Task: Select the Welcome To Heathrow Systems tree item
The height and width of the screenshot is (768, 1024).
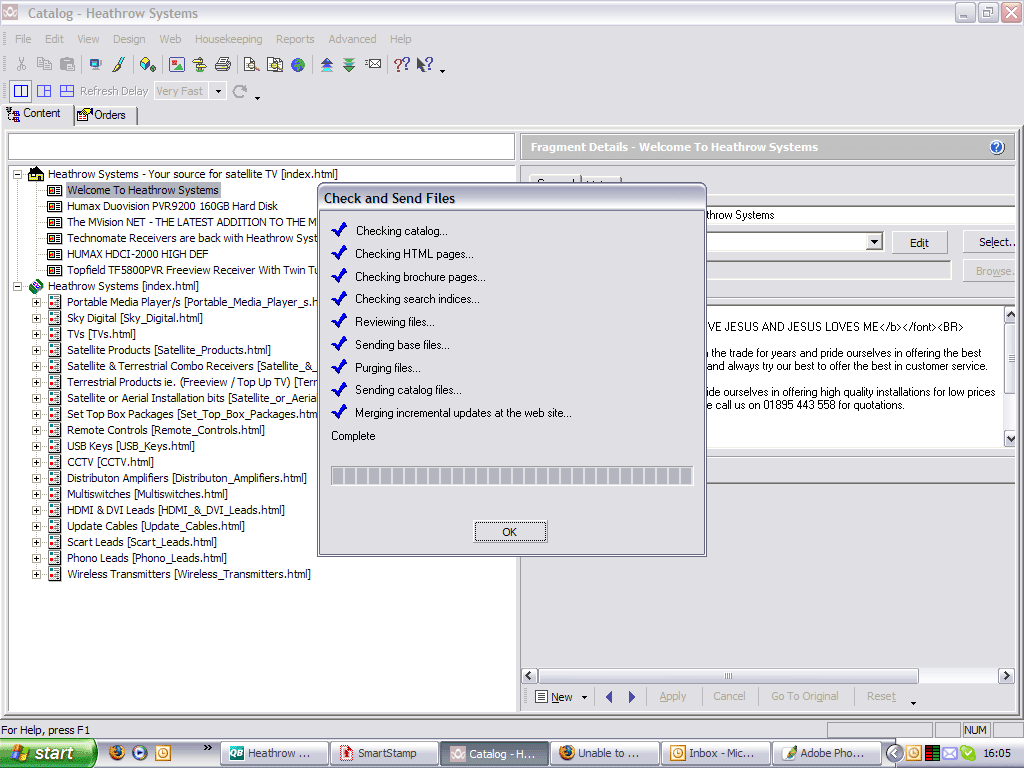Action: [x=142, y=190]
